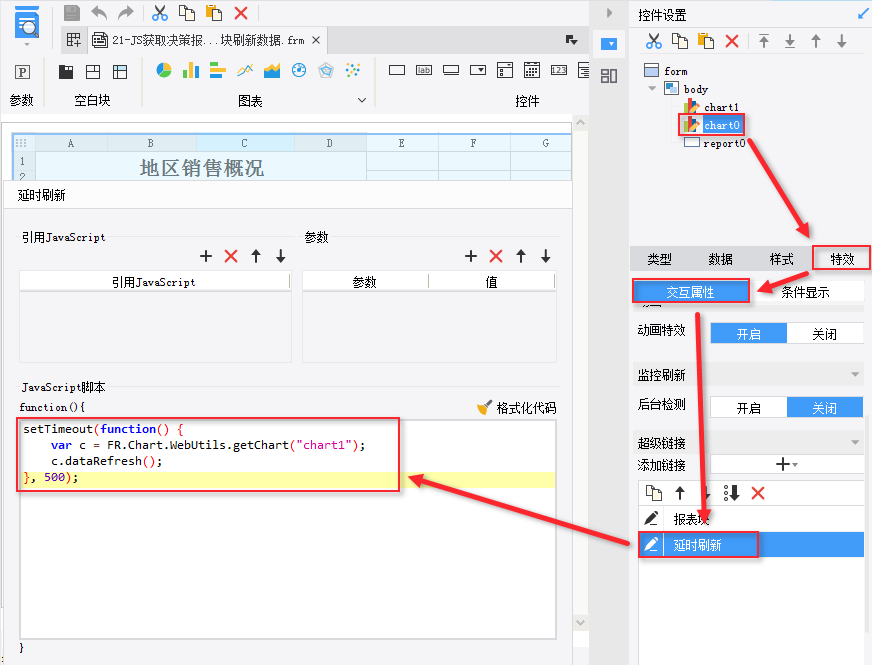The image size is (872, 665).
Task: Switch to the 数据 tab
Action: [721, 259]
